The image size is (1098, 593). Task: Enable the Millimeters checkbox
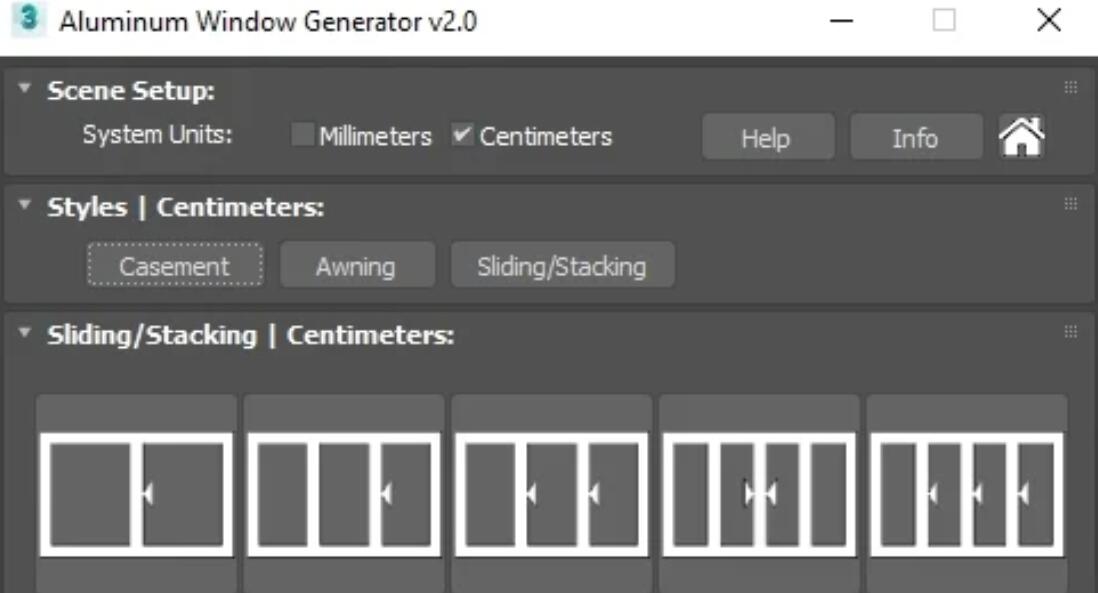tap(302, 135)
